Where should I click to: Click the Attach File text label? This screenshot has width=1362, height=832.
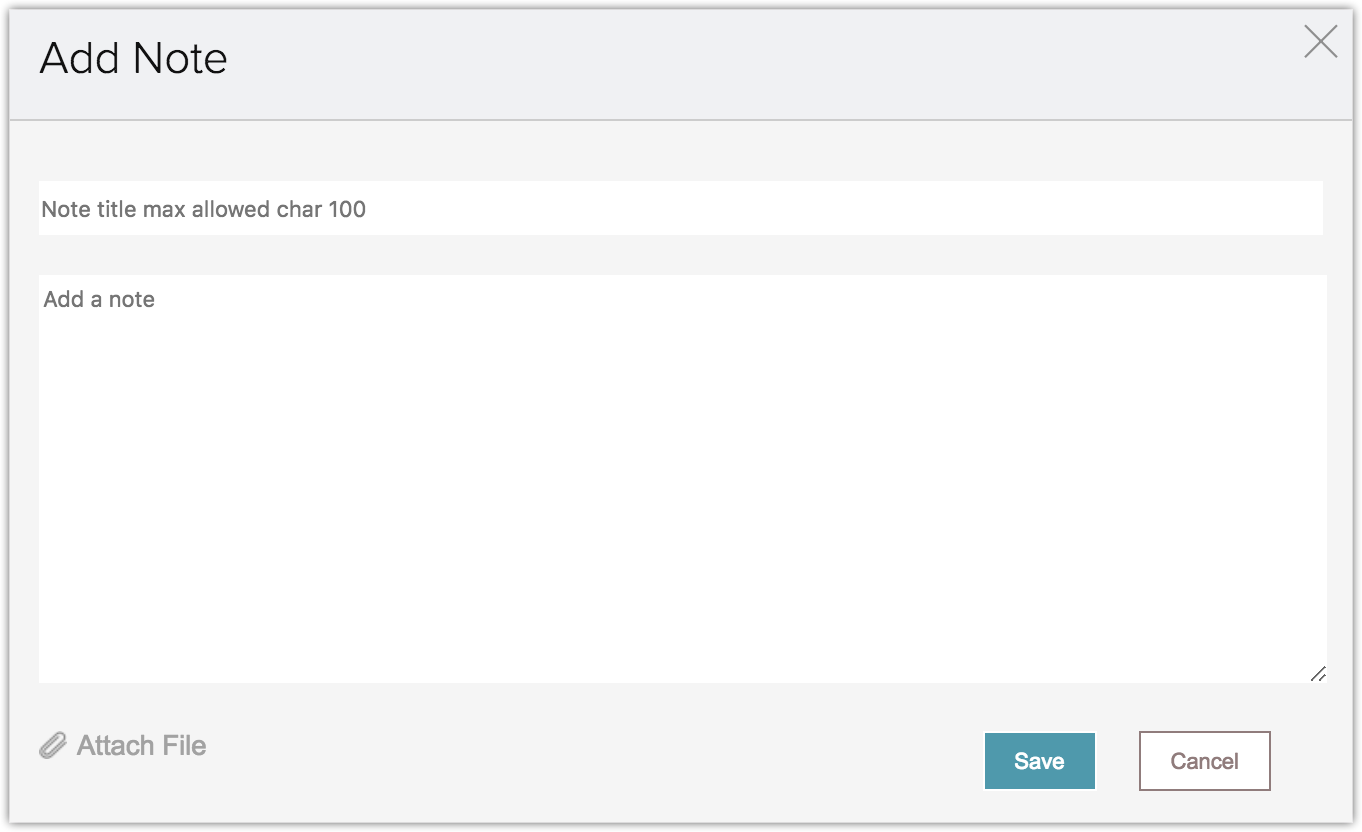pos(141,746)
